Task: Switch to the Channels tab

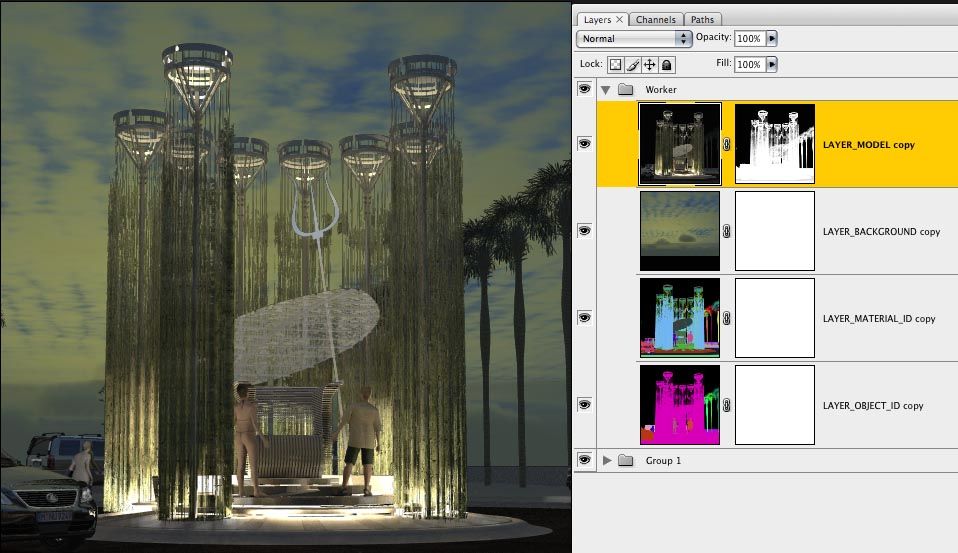Action: [x=656, y=19]
